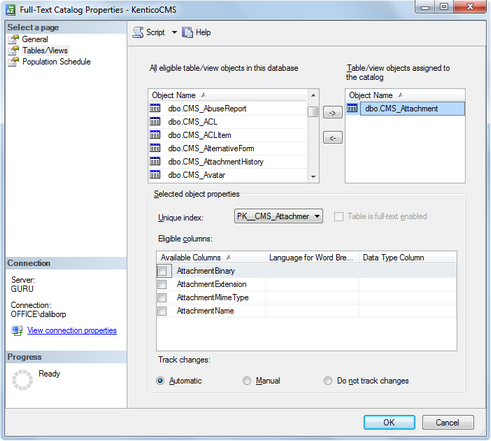Image resolution: width=491 pixels, height=441 pixels.
Task: Select the Tables/Views page
Action: pos(45,50)
